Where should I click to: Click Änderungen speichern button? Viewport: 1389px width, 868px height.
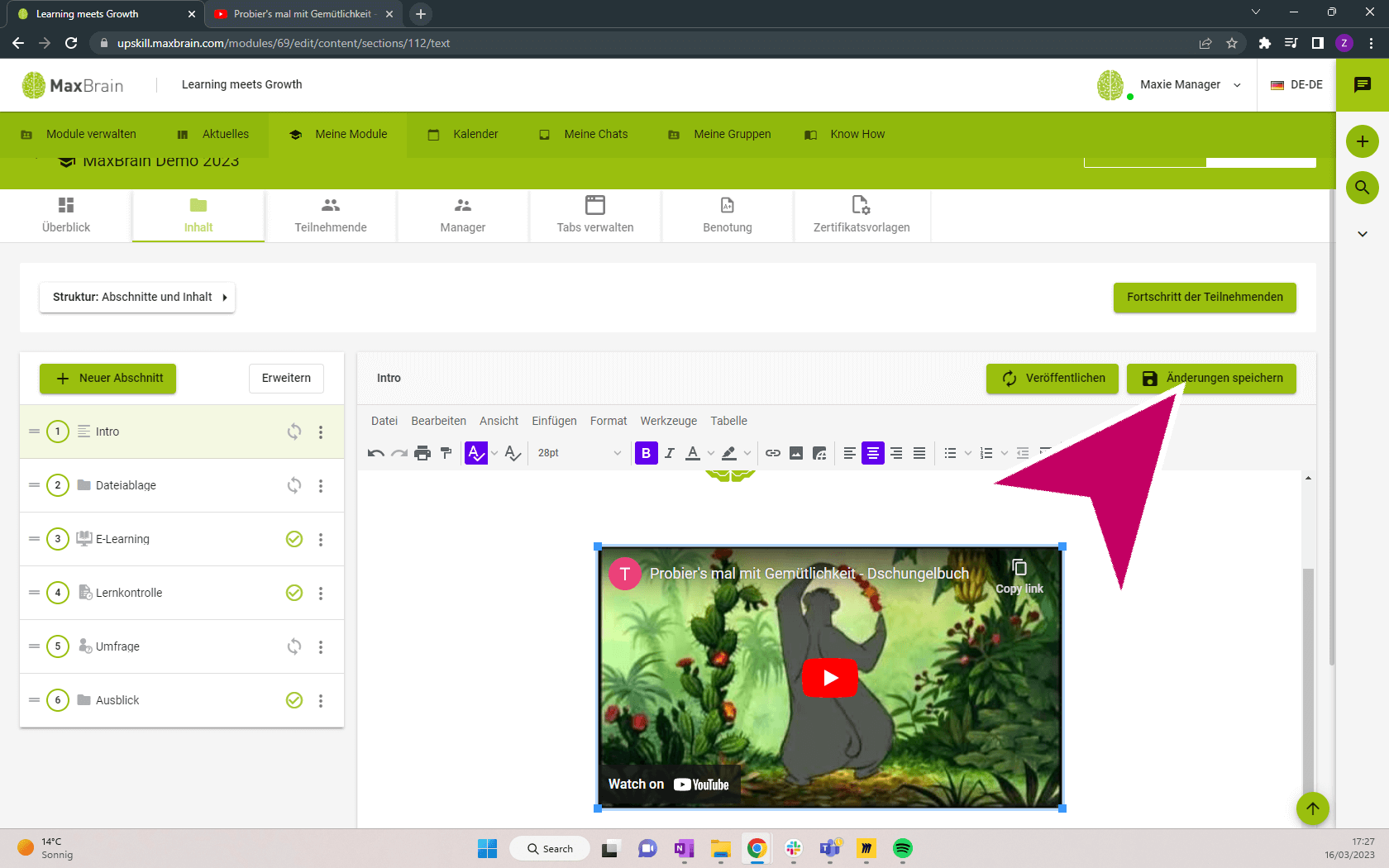1211,379
